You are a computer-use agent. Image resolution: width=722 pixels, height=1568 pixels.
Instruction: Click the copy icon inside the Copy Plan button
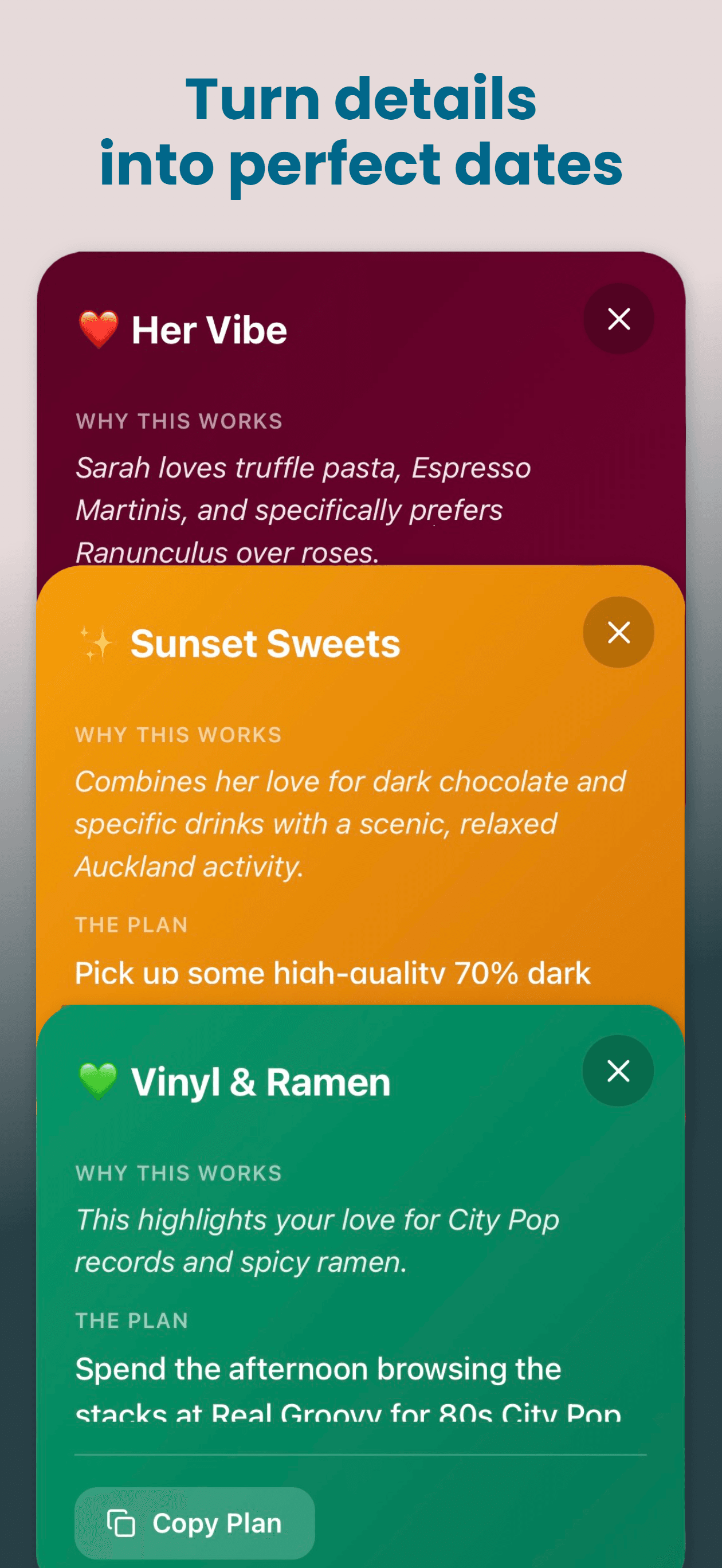click(121, 1522)
